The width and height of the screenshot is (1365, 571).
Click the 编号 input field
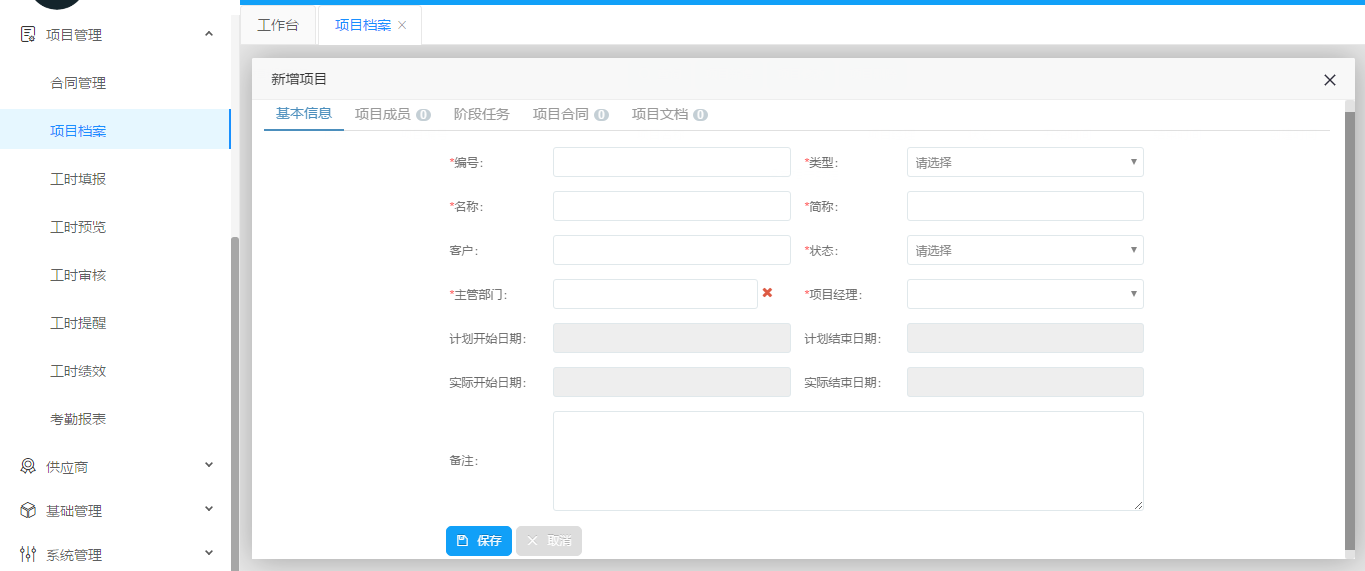click(671, 162)
